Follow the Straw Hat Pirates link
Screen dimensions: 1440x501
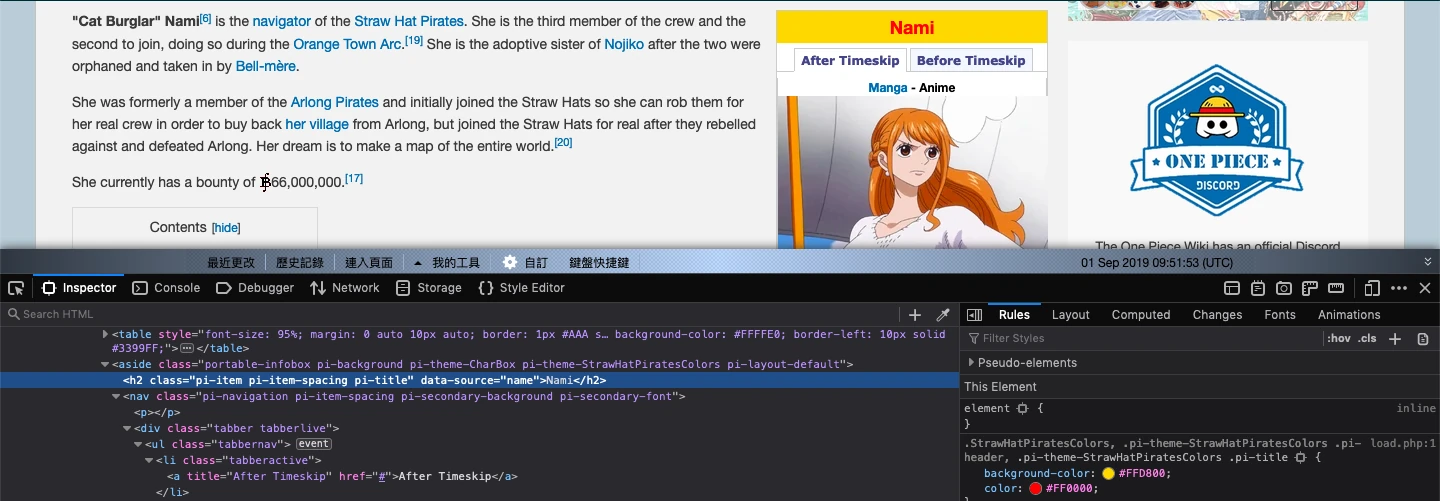click(x=409, y=21)
